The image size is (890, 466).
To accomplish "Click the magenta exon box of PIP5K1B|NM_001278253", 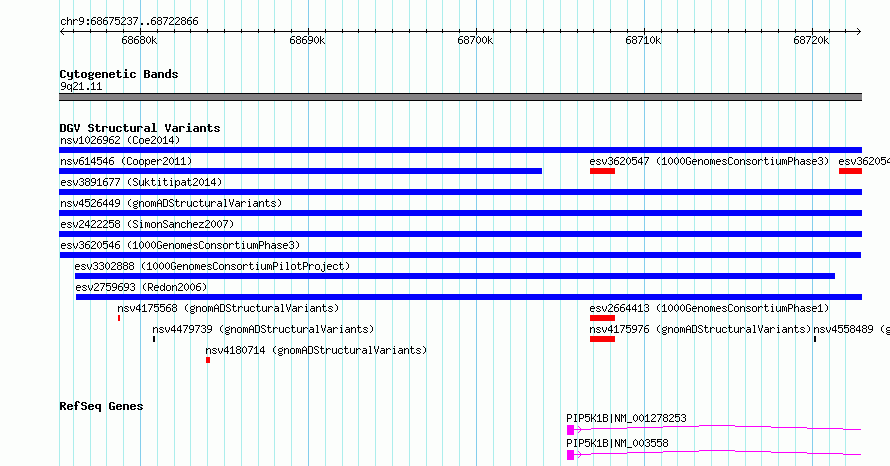I will pyautogui.click(x=570, y=430).
